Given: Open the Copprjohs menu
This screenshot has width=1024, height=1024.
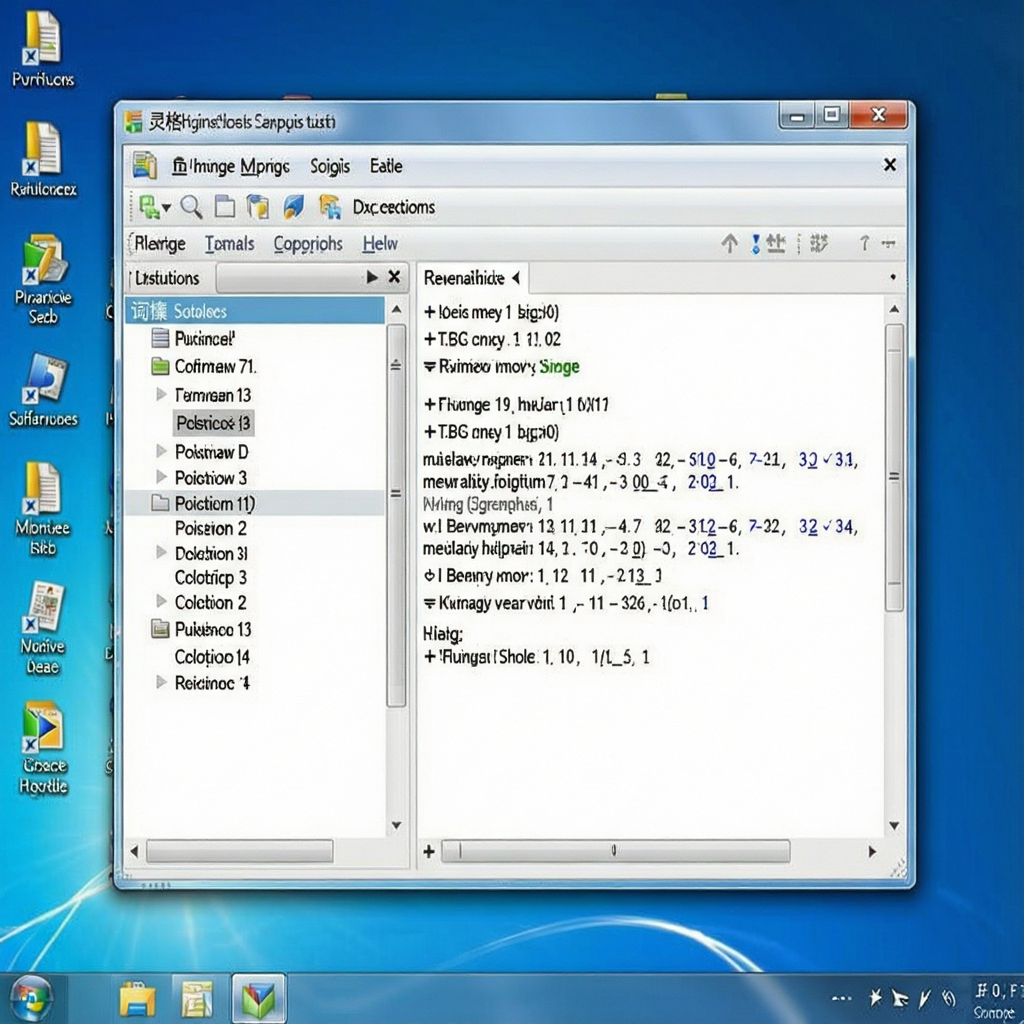Looking at the screenshot, I should (x=308, y=244).
